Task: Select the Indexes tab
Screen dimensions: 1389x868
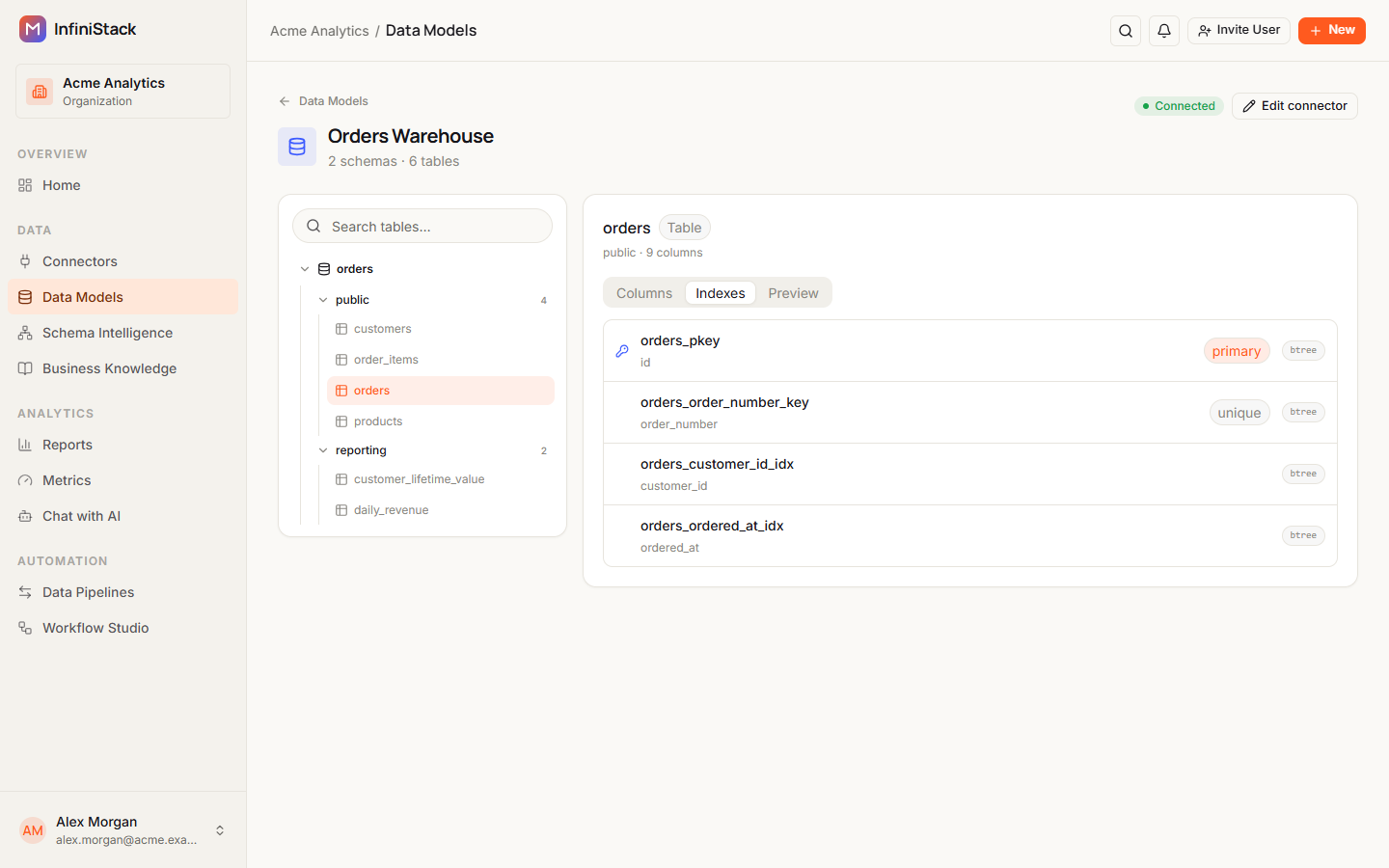Action: [721, 293]
